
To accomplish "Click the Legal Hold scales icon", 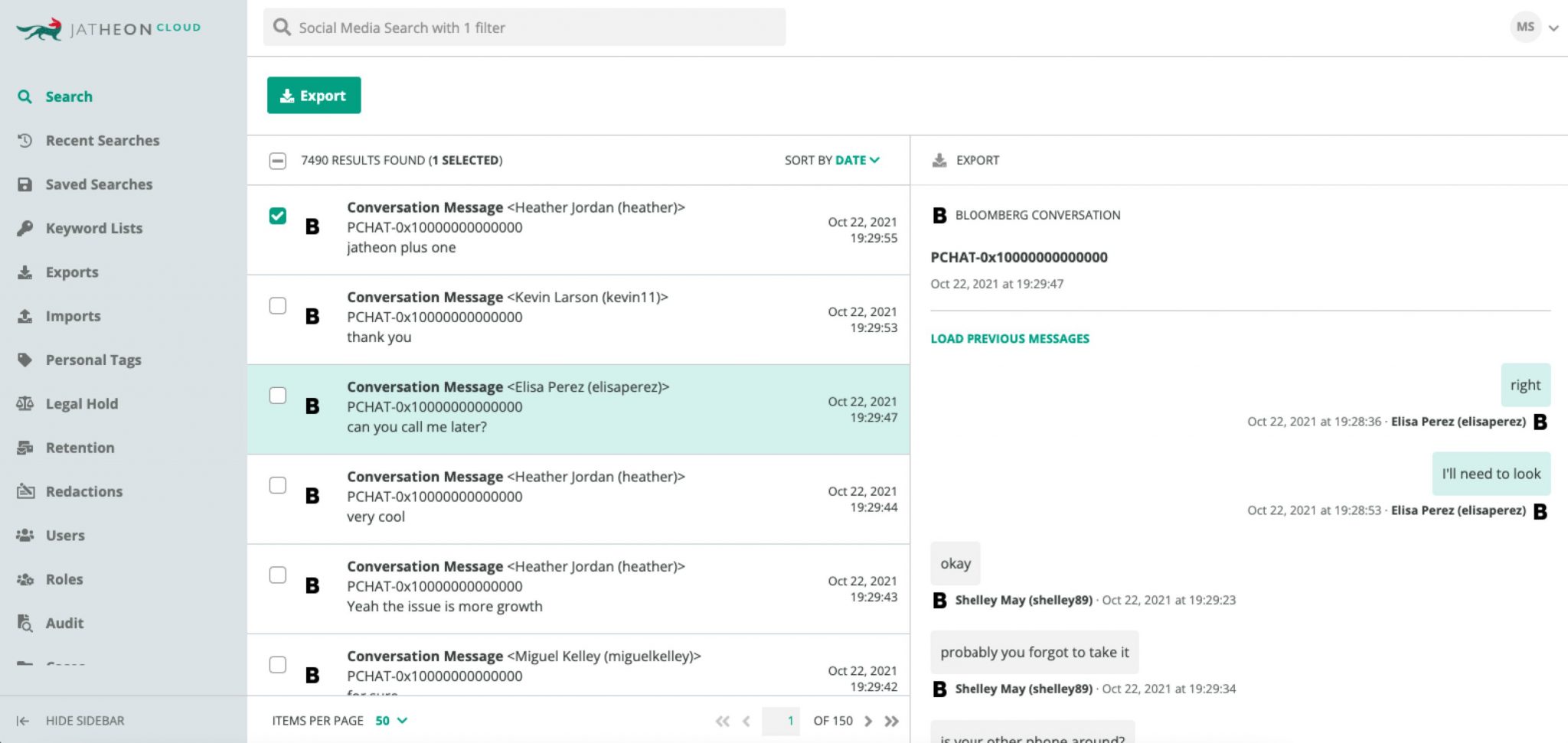I will 24,403.
